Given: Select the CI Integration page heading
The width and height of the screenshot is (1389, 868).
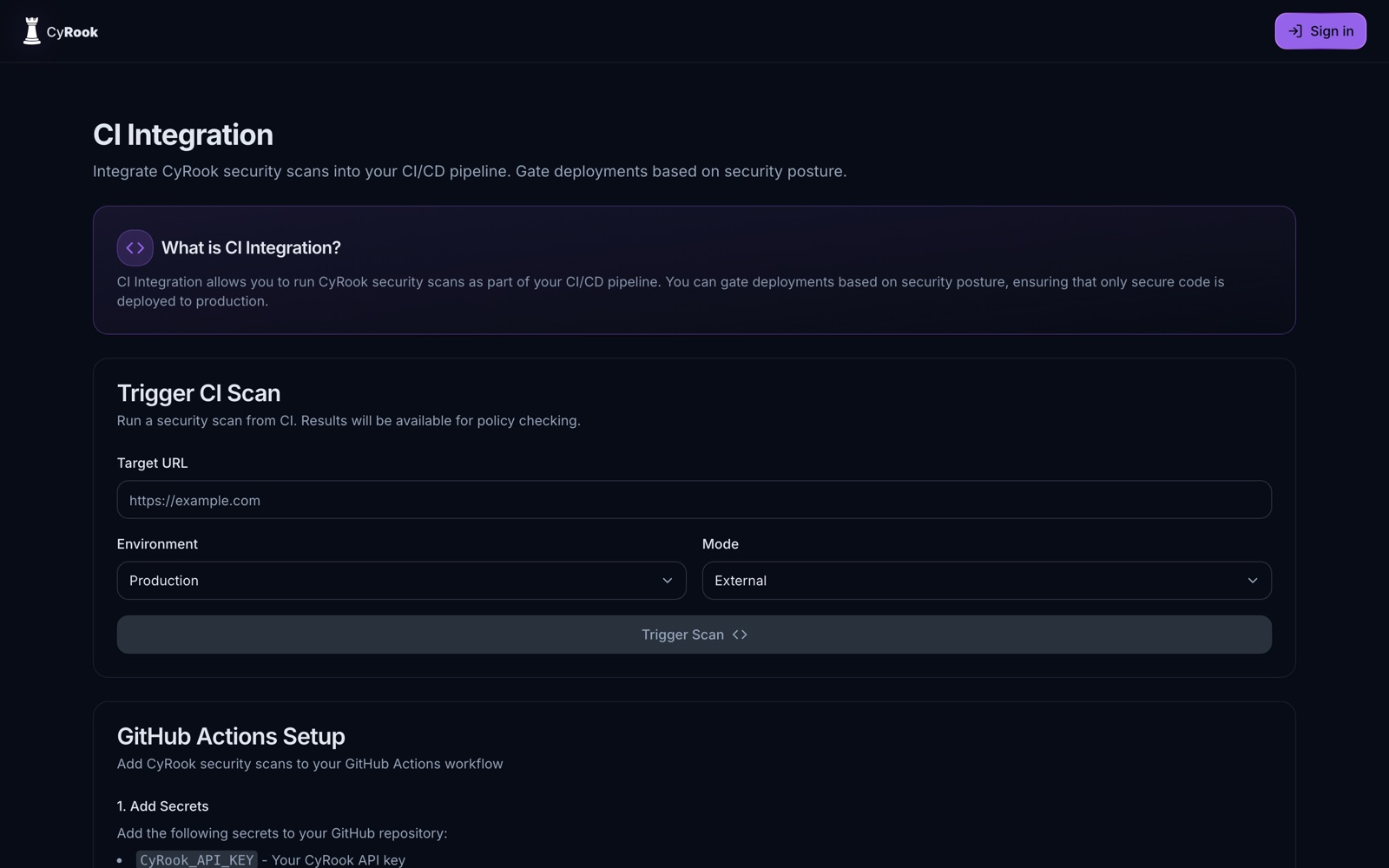Looking at the screenshot, I should click(x=183, y=135).
